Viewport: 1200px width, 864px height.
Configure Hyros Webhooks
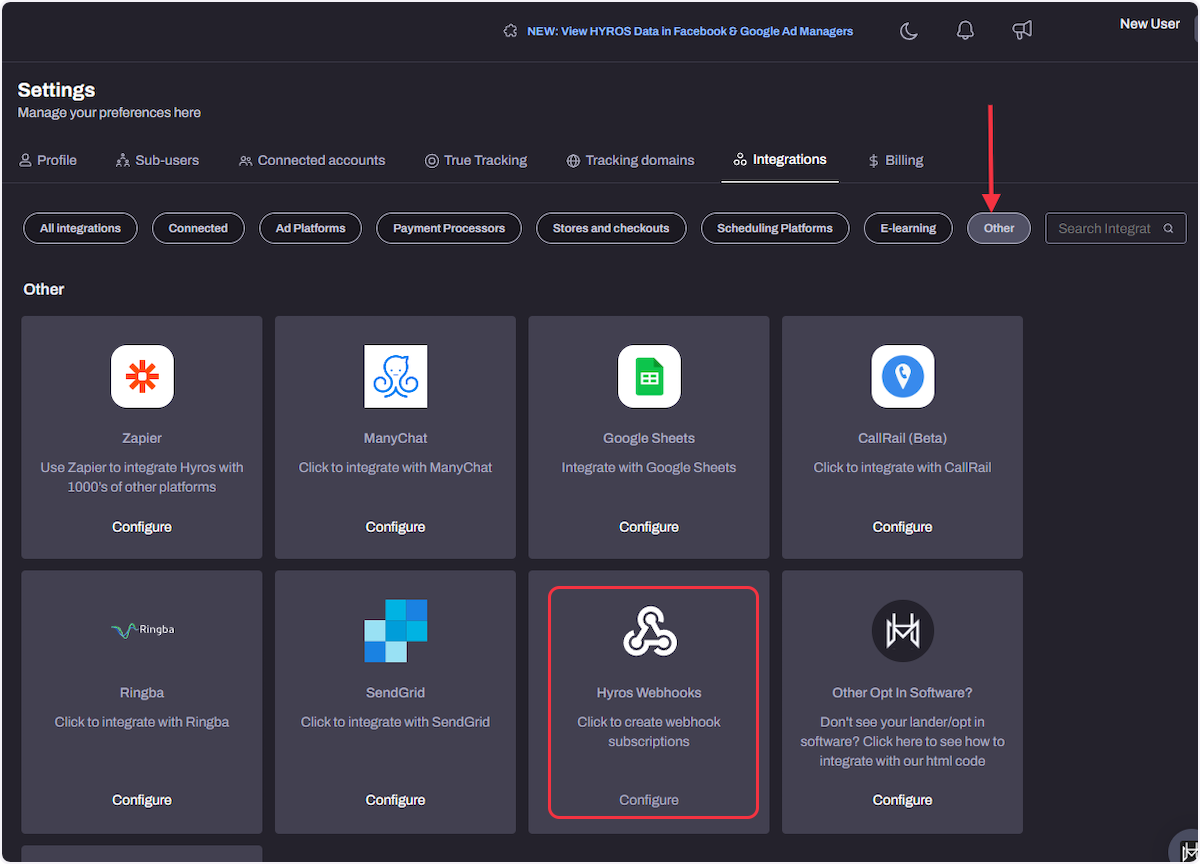(649, 800)
